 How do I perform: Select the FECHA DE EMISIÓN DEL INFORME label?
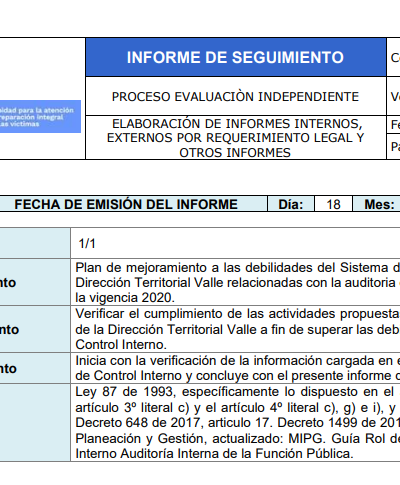coord(126,204)
